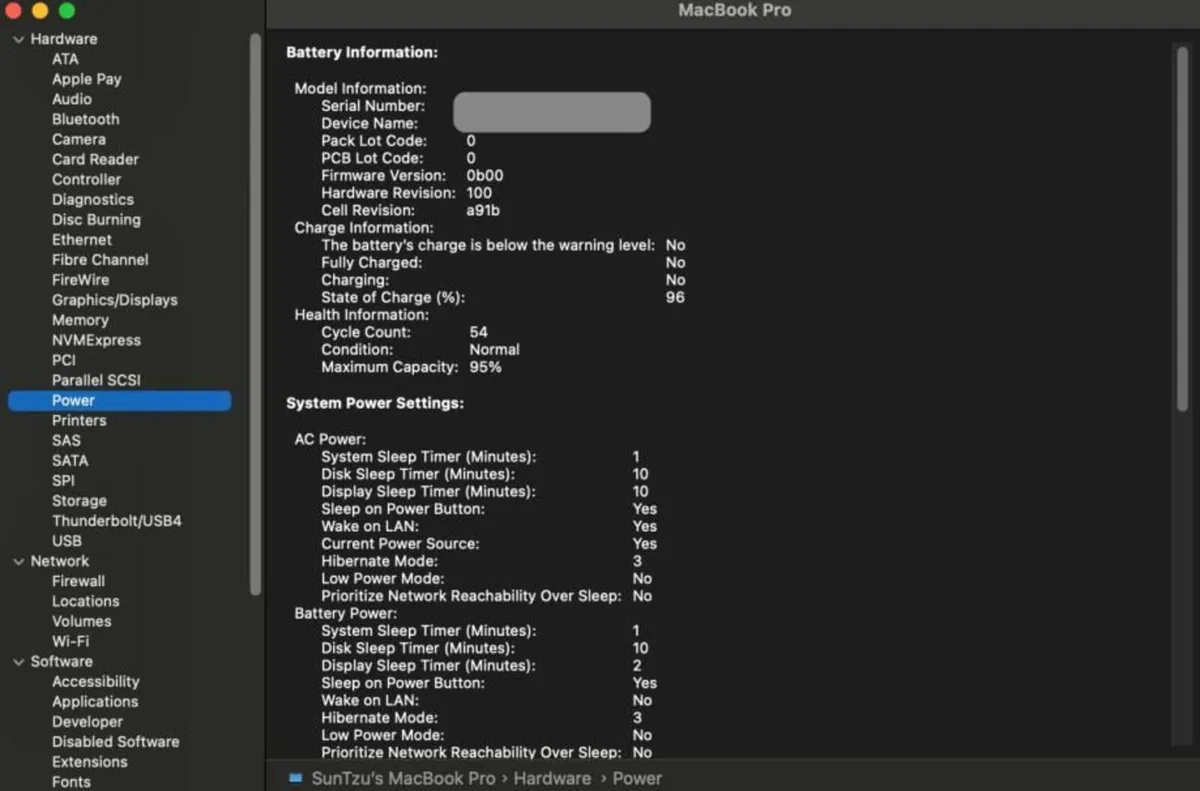The image size is (1200, 791).
Task: Select SAS in the sidebar
Action: point(66,440)
